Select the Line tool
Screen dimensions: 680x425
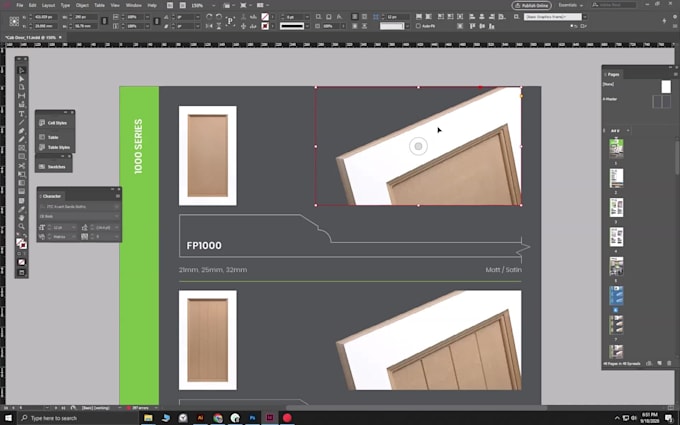(x=21, y=122)
